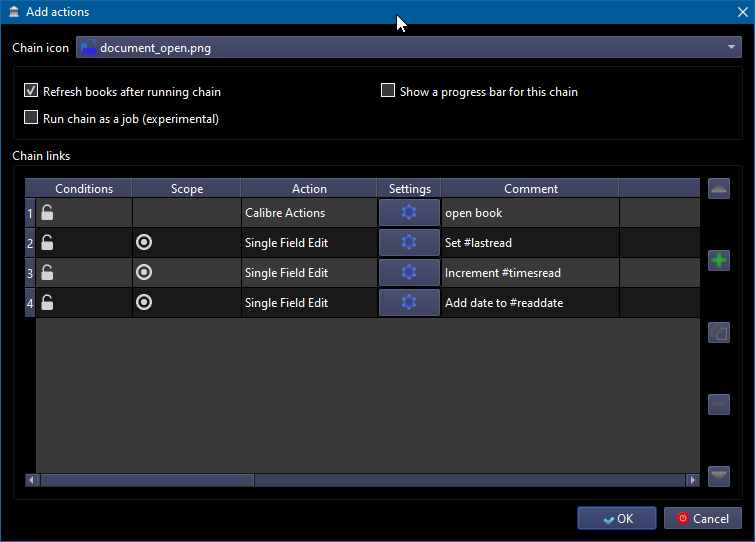The width and height of the screenshot is (755, 542).
Task: Open the Calibre Actions action cell
Action: point(309,212)
